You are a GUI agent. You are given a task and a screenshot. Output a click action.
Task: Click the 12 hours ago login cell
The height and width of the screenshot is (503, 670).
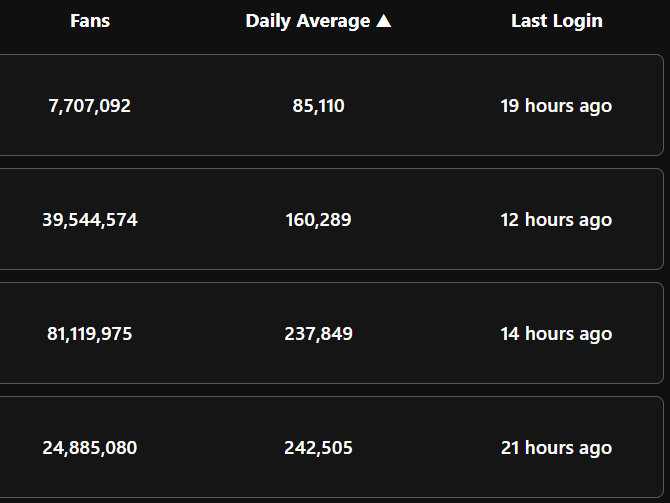[556, 220]
